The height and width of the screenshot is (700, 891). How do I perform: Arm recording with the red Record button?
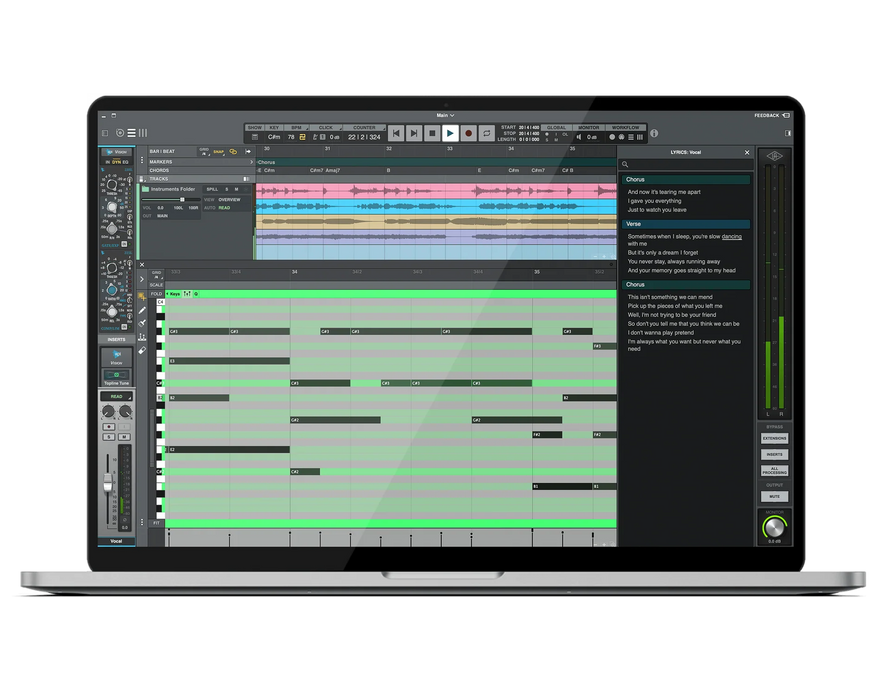pyautogui.click(x=468, y=133)
